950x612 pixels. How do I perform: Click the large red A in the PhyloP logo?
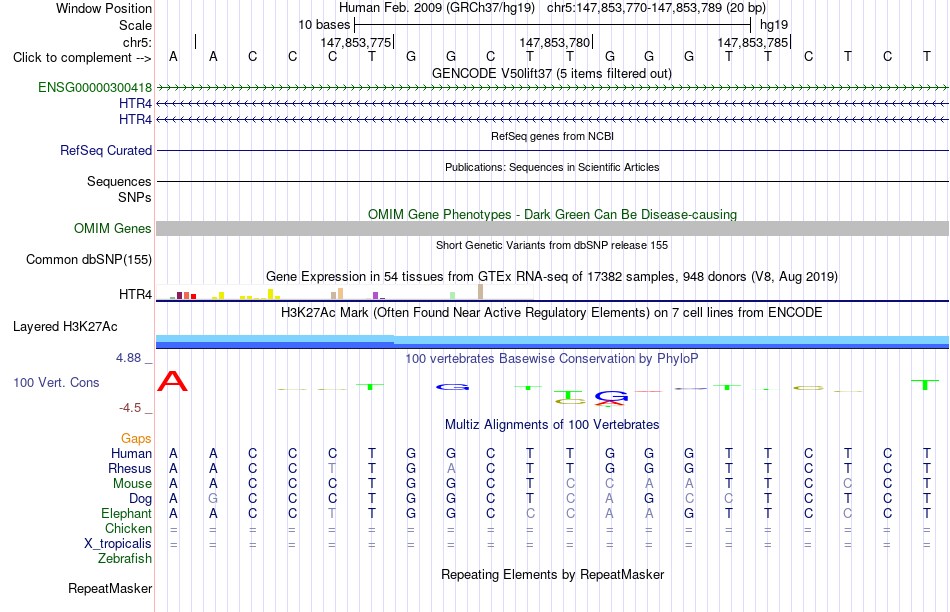[x=173, y=381]
